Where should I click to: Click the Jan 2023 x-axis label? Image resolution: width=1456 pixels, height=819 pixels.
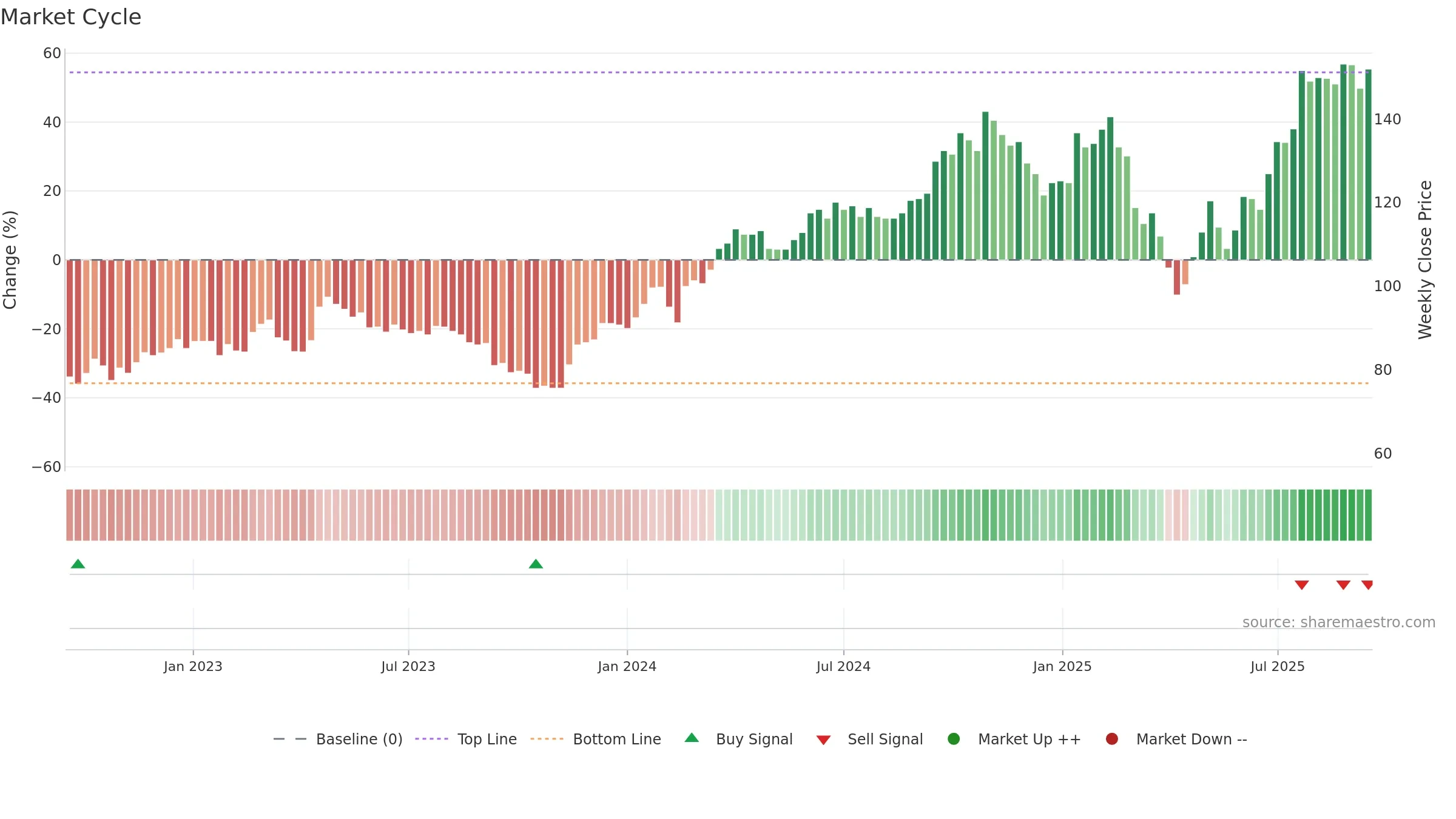pos(193,667)
